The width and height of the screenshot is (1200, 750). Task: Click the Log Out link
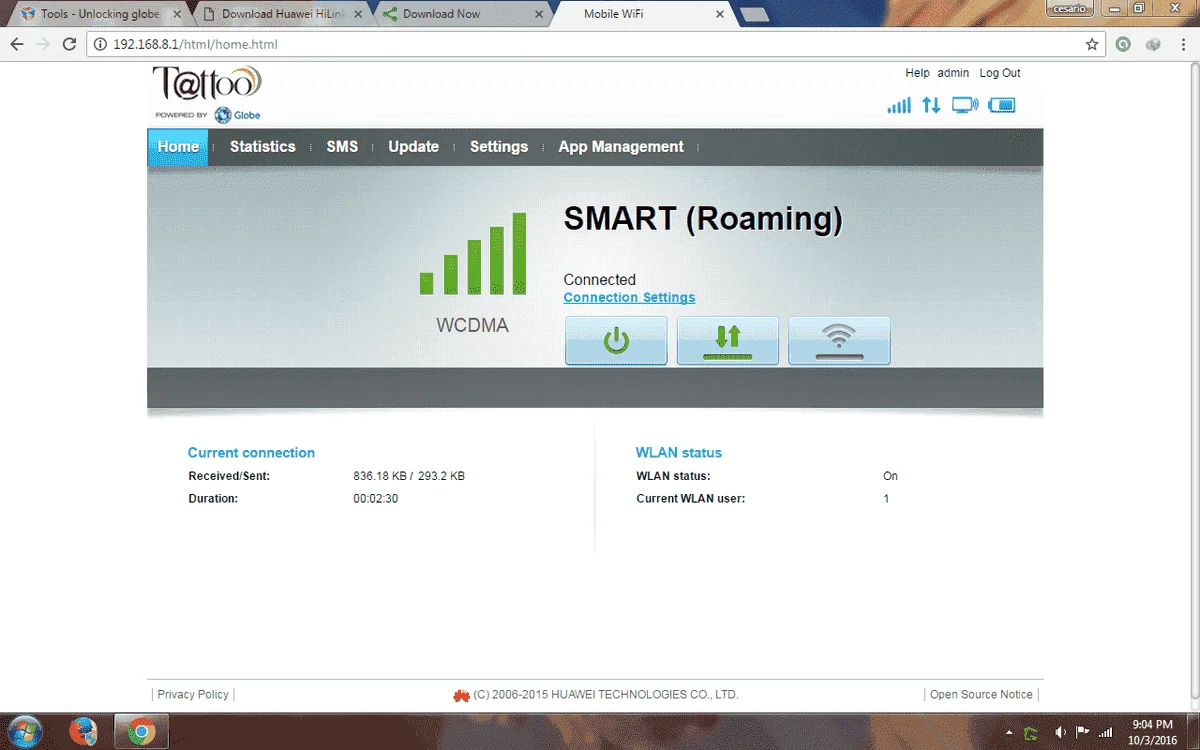(x=1000, y=73)
